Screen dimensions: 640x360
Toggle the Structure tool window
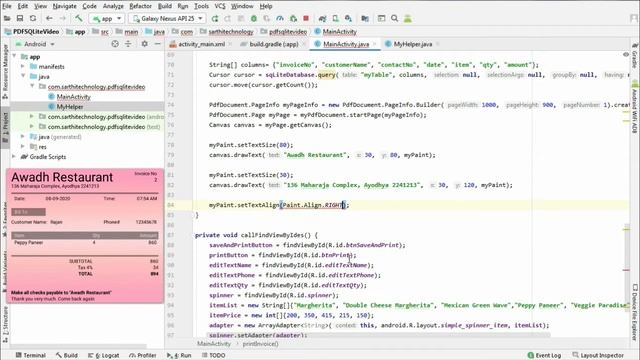point(5,324)
